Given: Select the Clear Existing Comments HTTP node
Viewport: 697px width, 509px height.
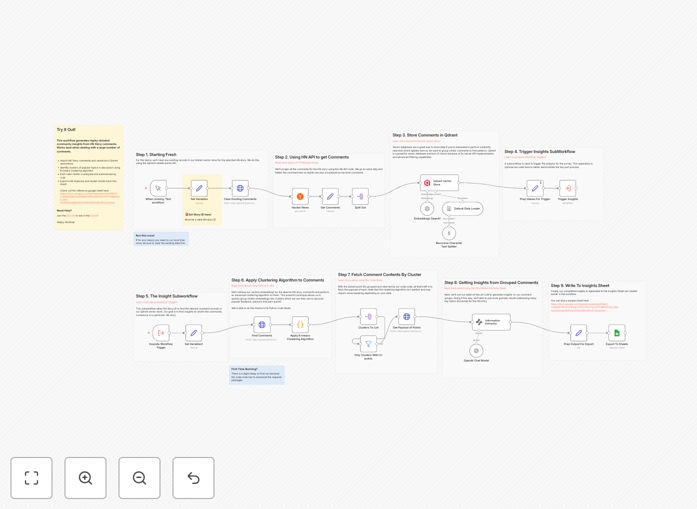Looking at the screenshot, I should pos(240,188).
